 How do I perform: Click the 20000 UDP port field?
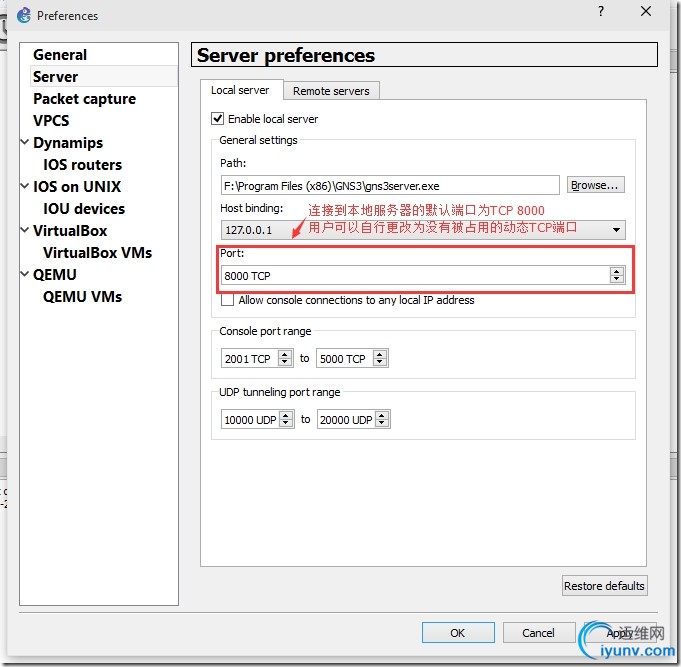pyautogui.click(x=346, y=419)
